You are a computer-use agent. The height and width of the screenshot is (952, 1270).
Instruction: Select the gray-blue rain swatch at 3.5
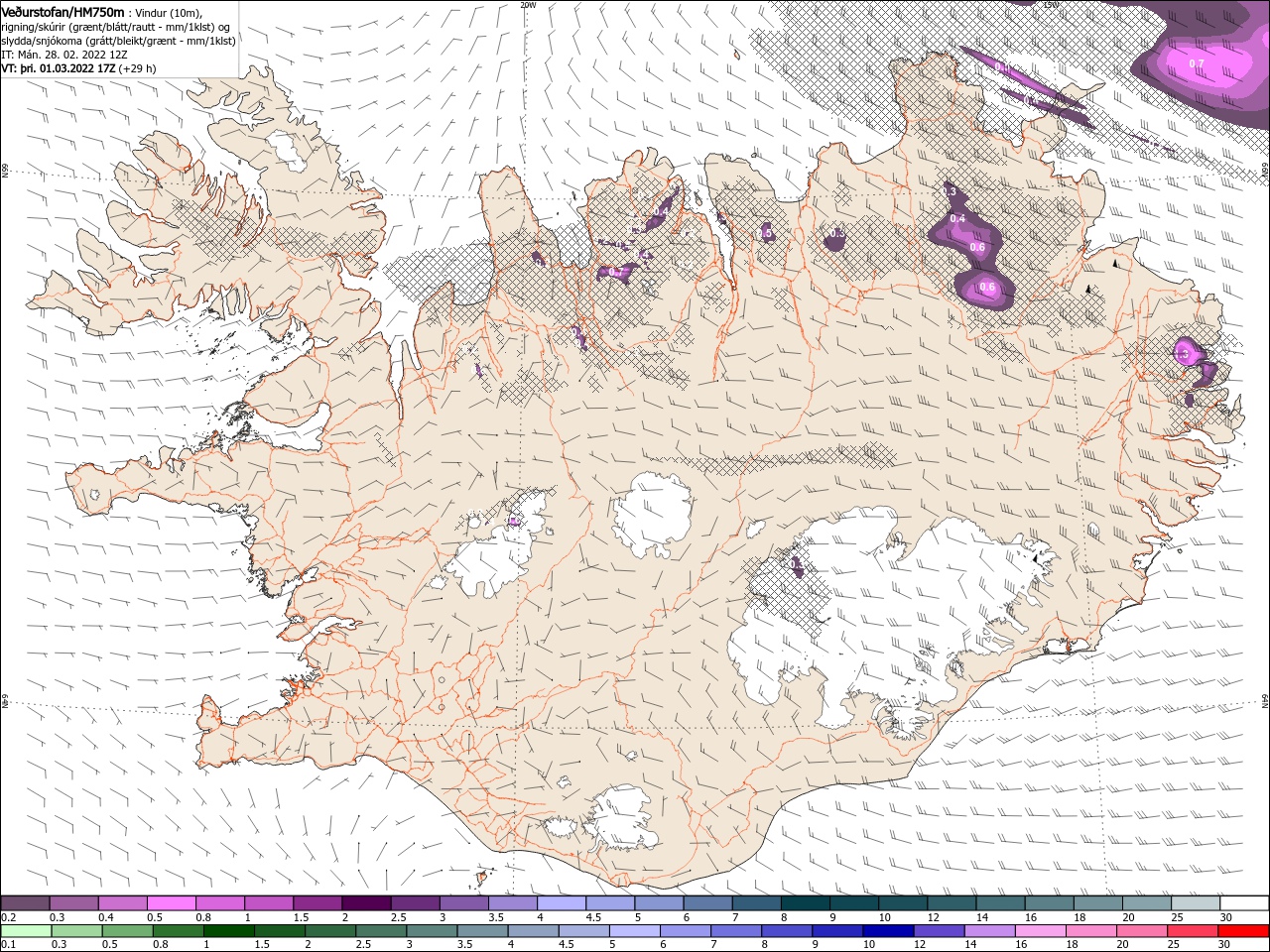pyautogui.click(x=482, y=931)
